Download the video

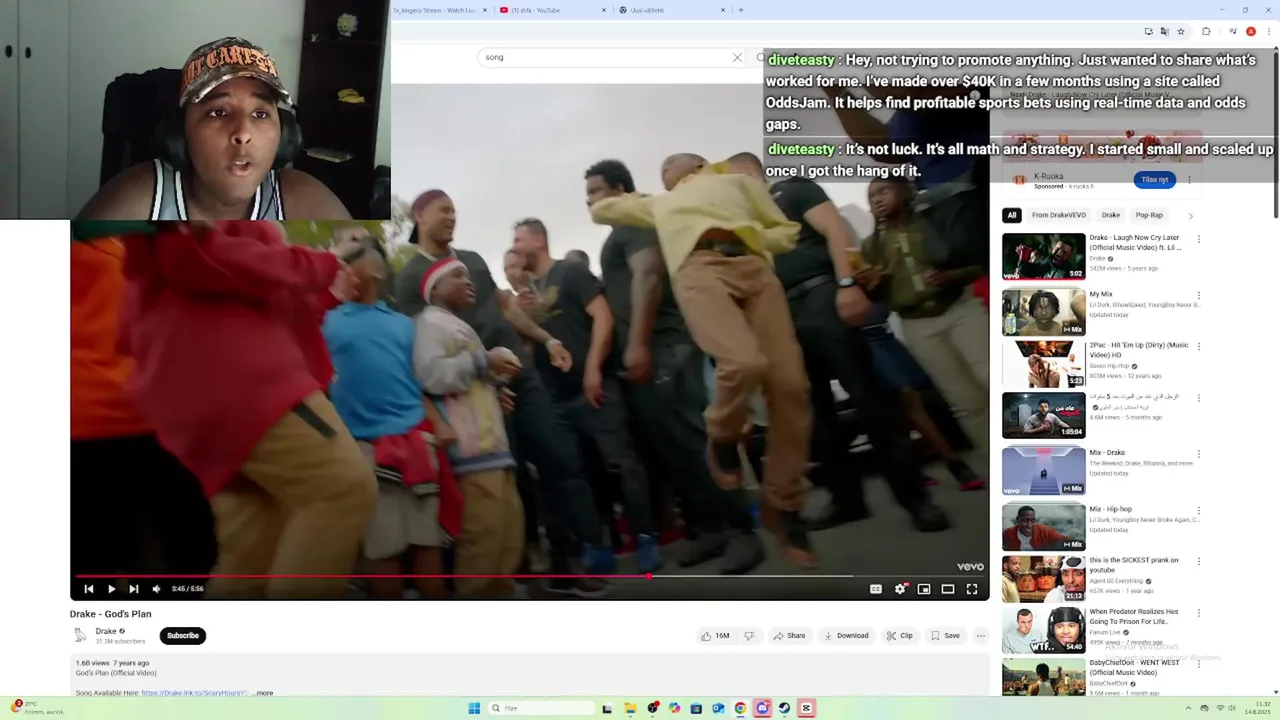(x=846, y=635)
